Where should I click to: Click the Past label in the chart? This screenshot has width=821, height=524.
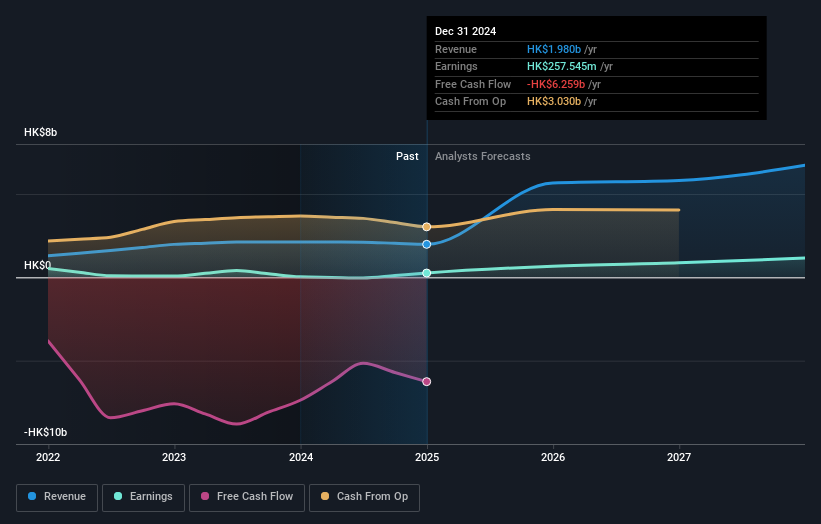point(407,157)
